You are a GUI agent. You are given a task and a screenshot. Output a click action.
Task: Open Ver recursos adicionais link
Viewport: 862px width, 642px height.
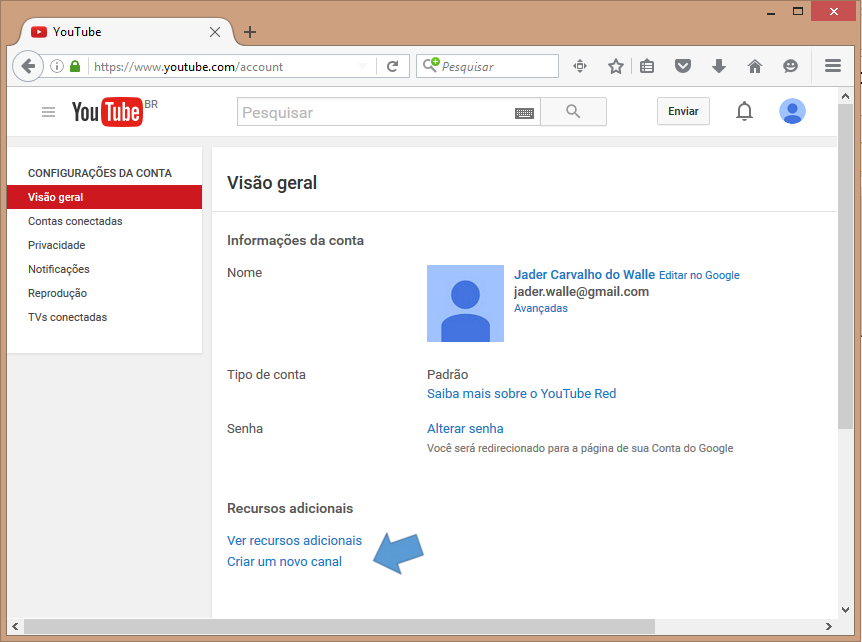(x=295, y=541)
